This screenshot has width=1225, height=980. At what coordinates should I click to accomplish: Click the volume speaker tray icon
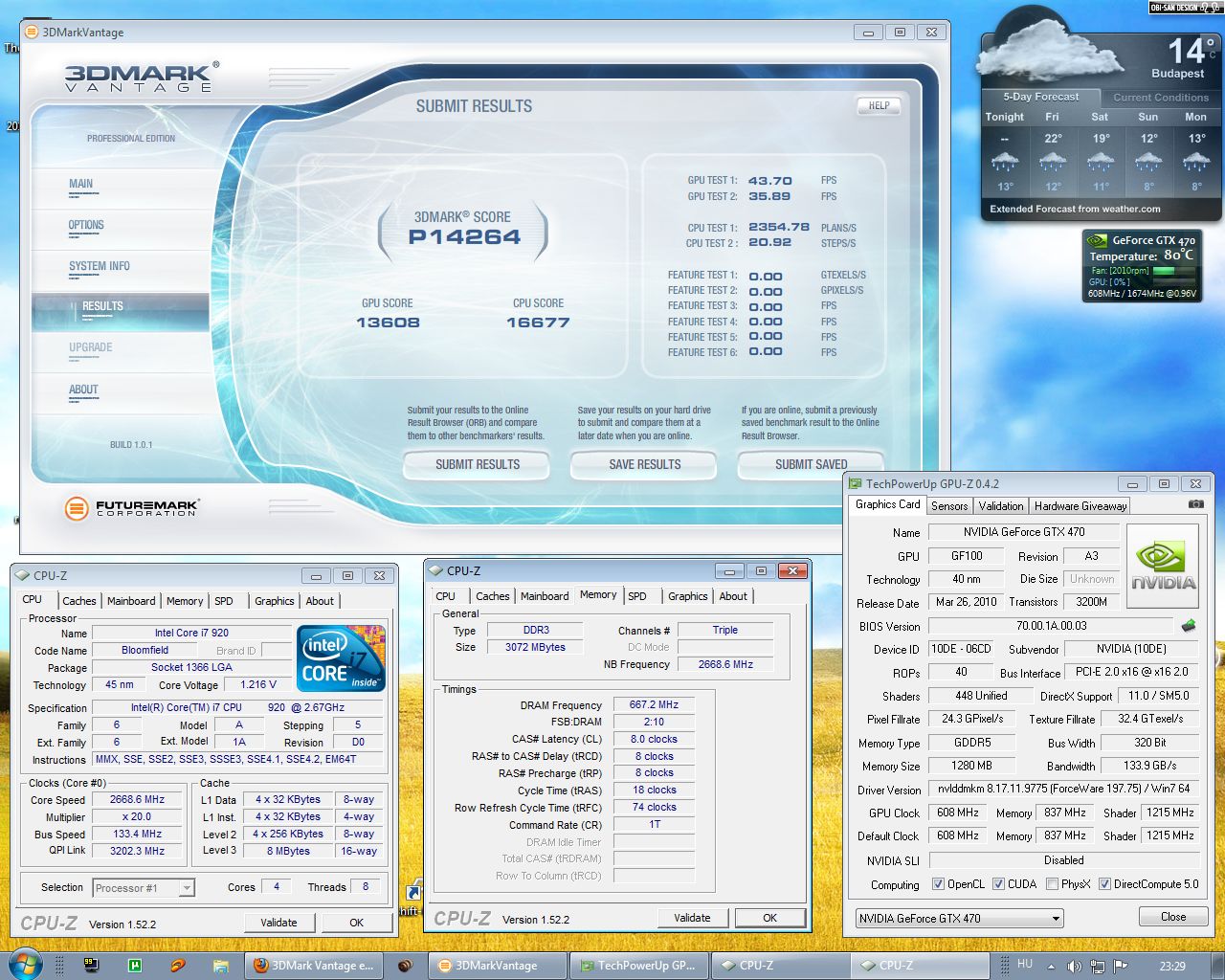tap(1074, 966)
